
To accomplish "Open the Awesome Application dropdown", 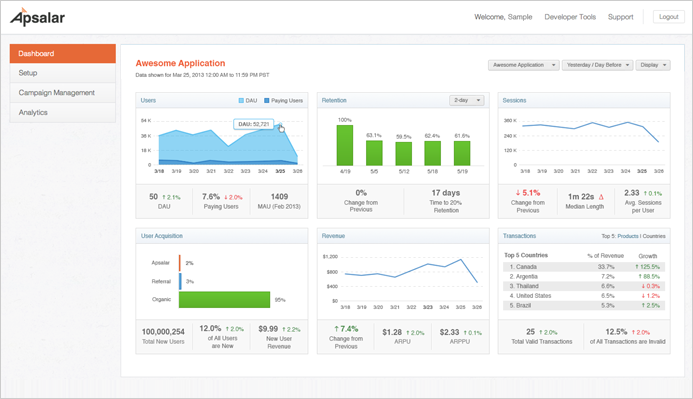I will click(x=524, y=65).
